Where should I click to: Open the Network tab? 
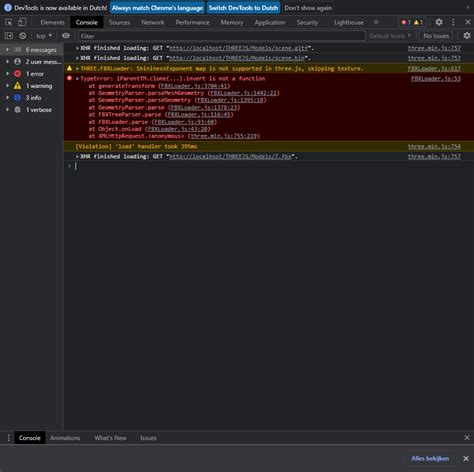(x=153, y=22)
